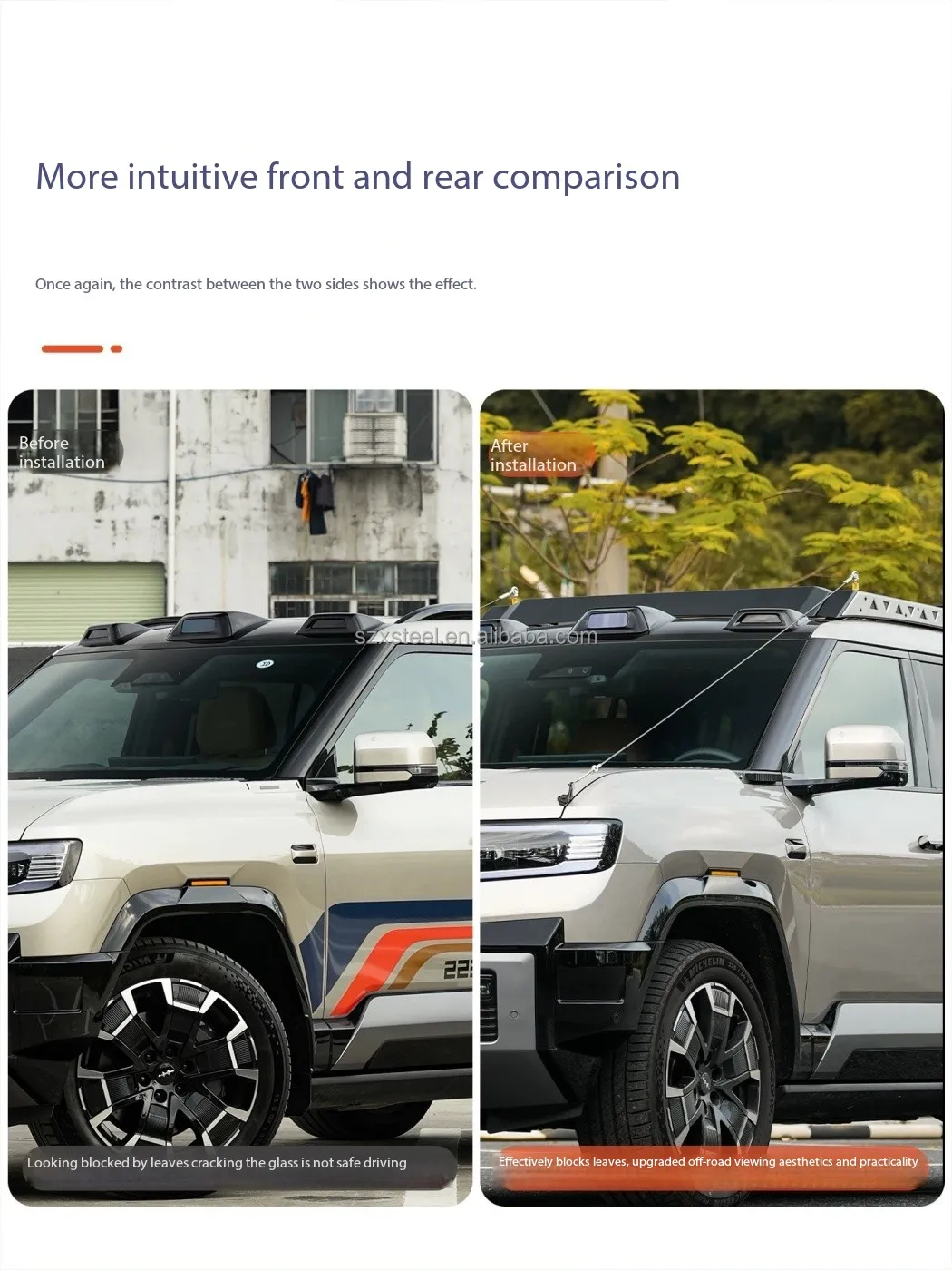Click the hanging clothes on the building
Screen dimensions: 952x1270
[x=315, y=500]
